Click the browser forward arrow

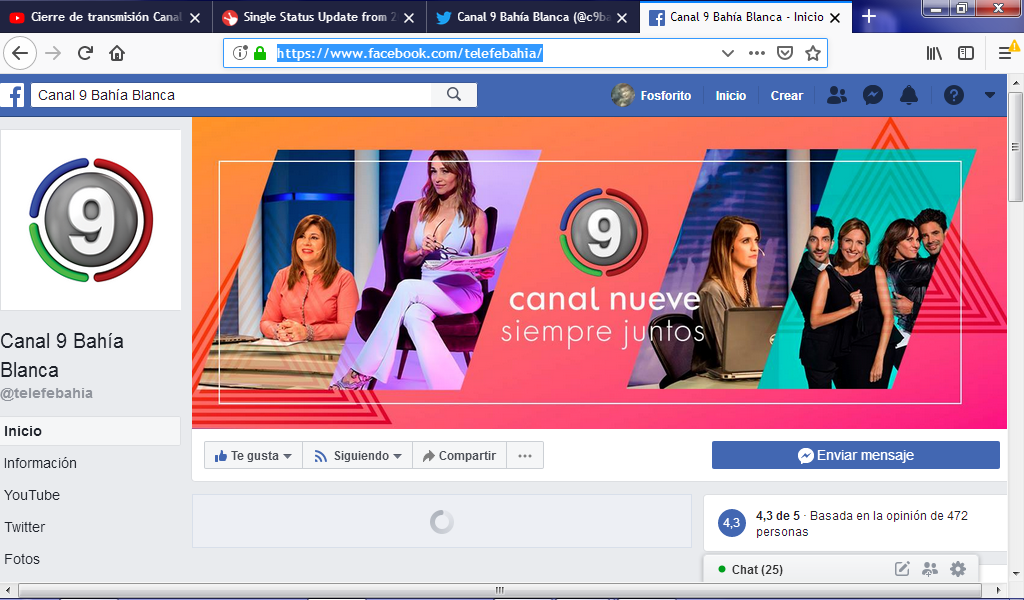(53, 54)
